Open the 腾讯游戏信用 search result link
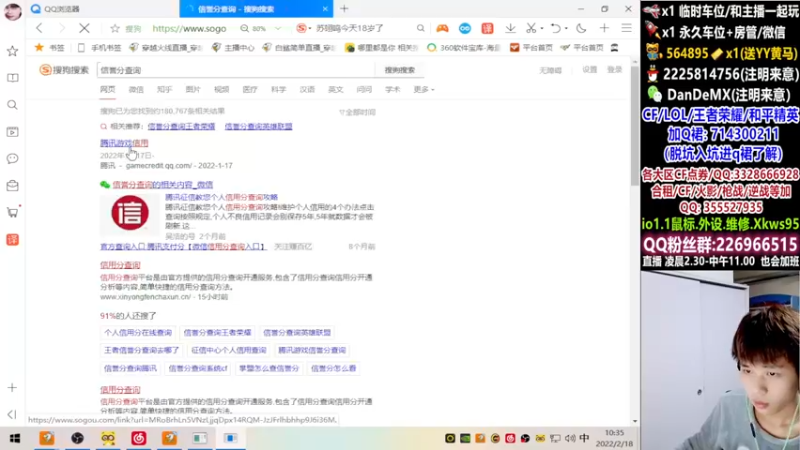The height and width of the screenshot is (450, 800). click(124, 143)
